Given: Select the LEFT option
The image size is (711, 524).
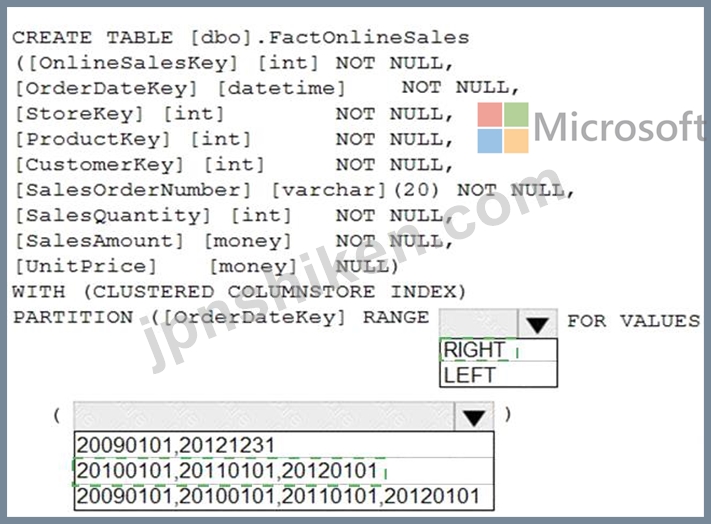Looking at the screenshot, I should pyautogui.click(x=498, y=374).
